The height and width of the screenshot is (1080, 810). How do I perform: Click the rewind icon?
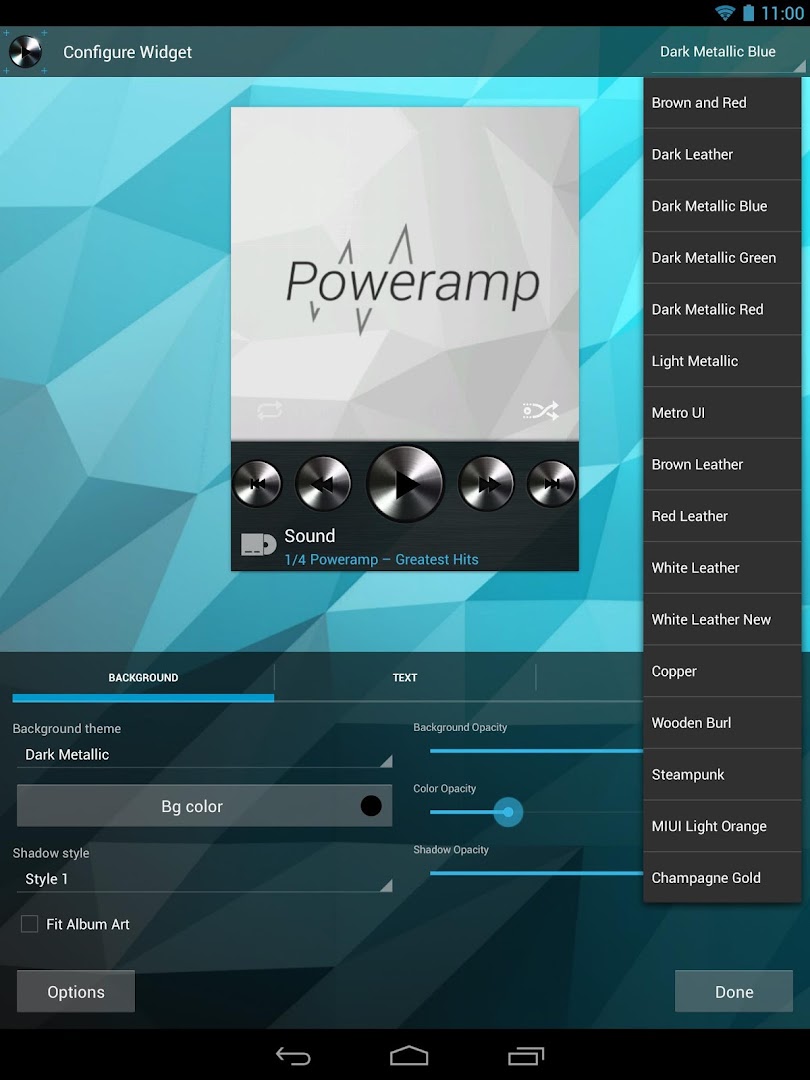pos(322,483)
